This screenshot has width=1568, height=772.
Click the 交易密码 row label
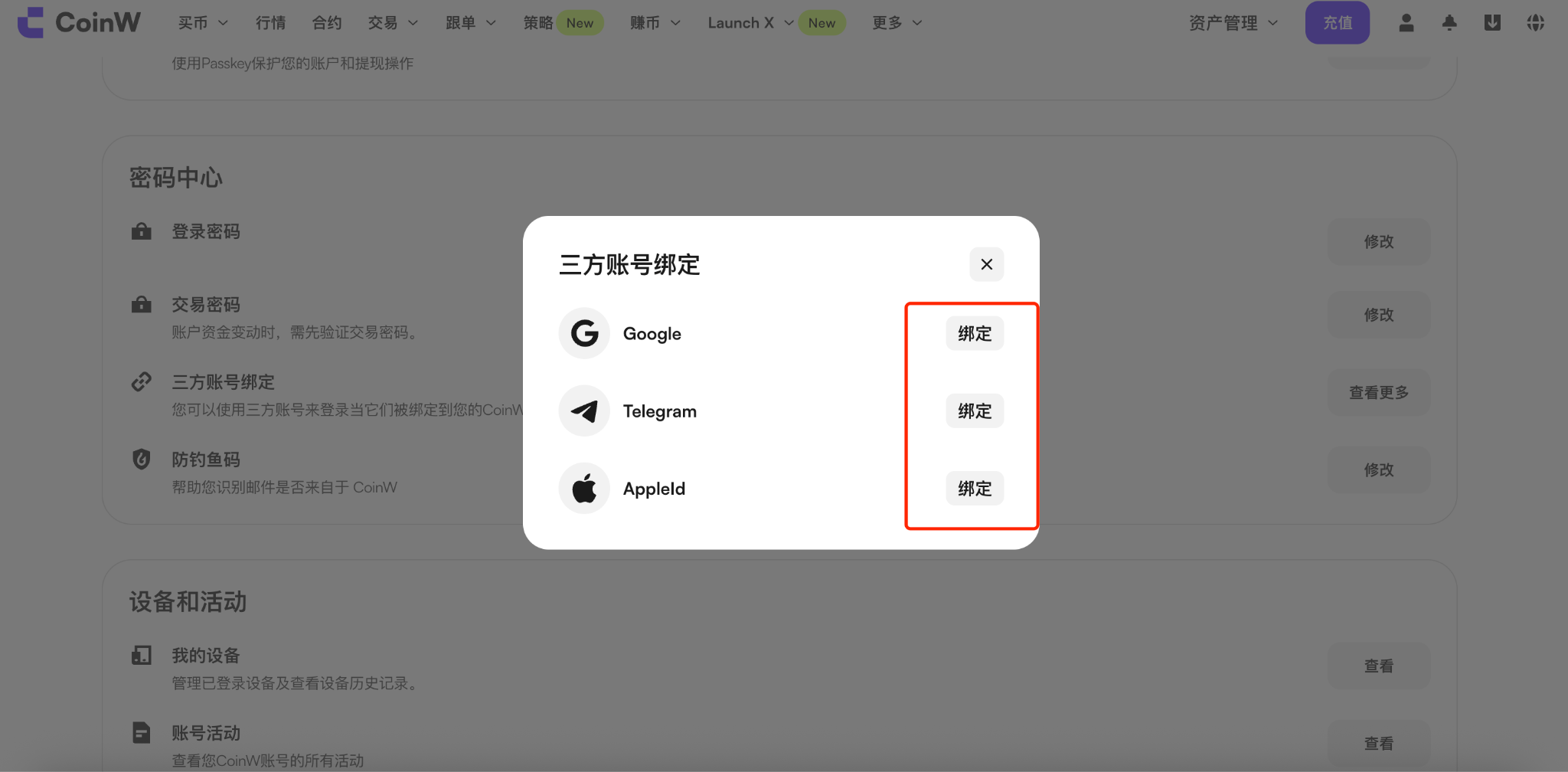coord(206,305)
